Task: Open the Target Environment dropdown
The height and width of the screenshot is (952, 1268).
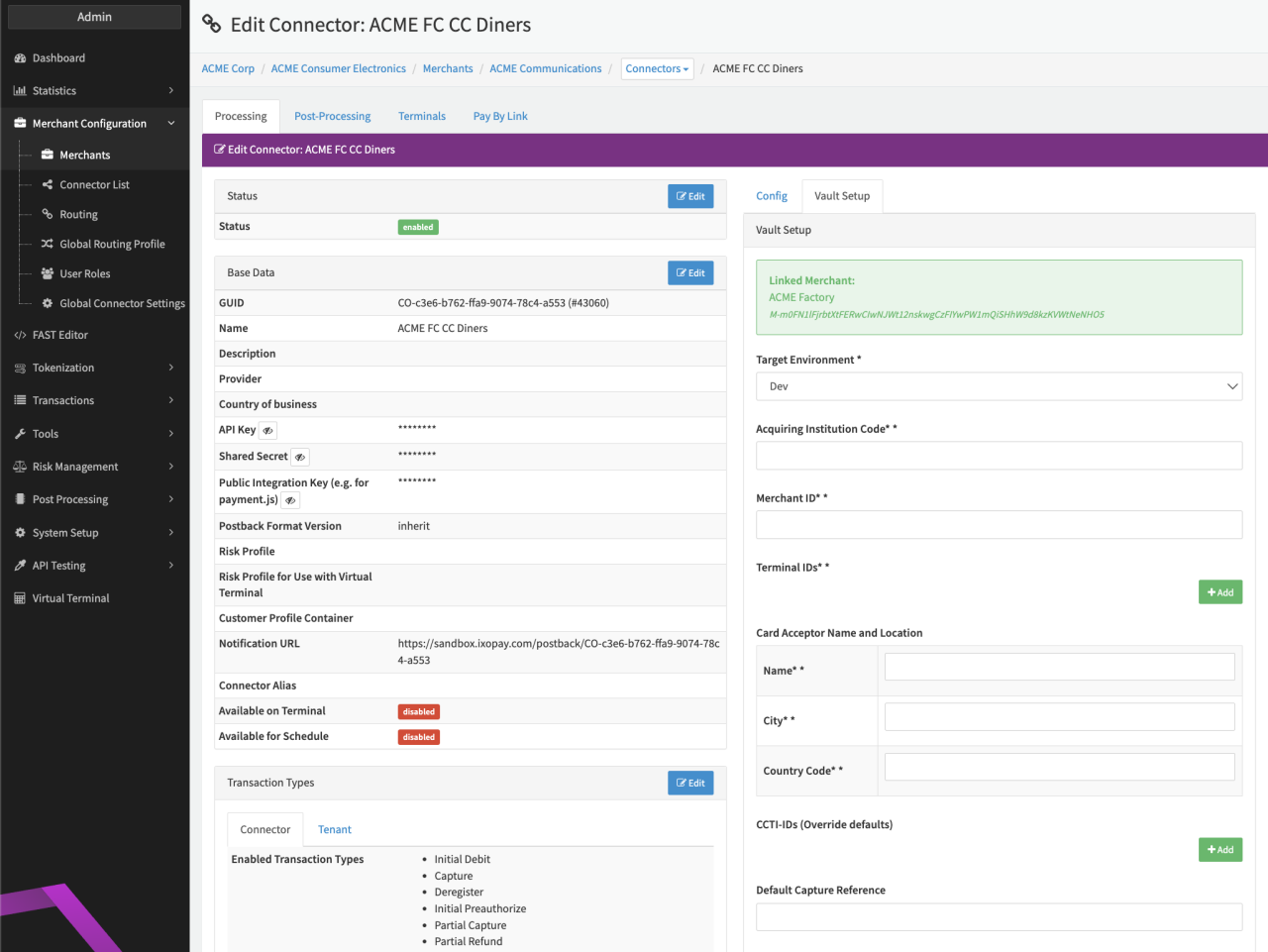Action: click(x=998, y=387)
